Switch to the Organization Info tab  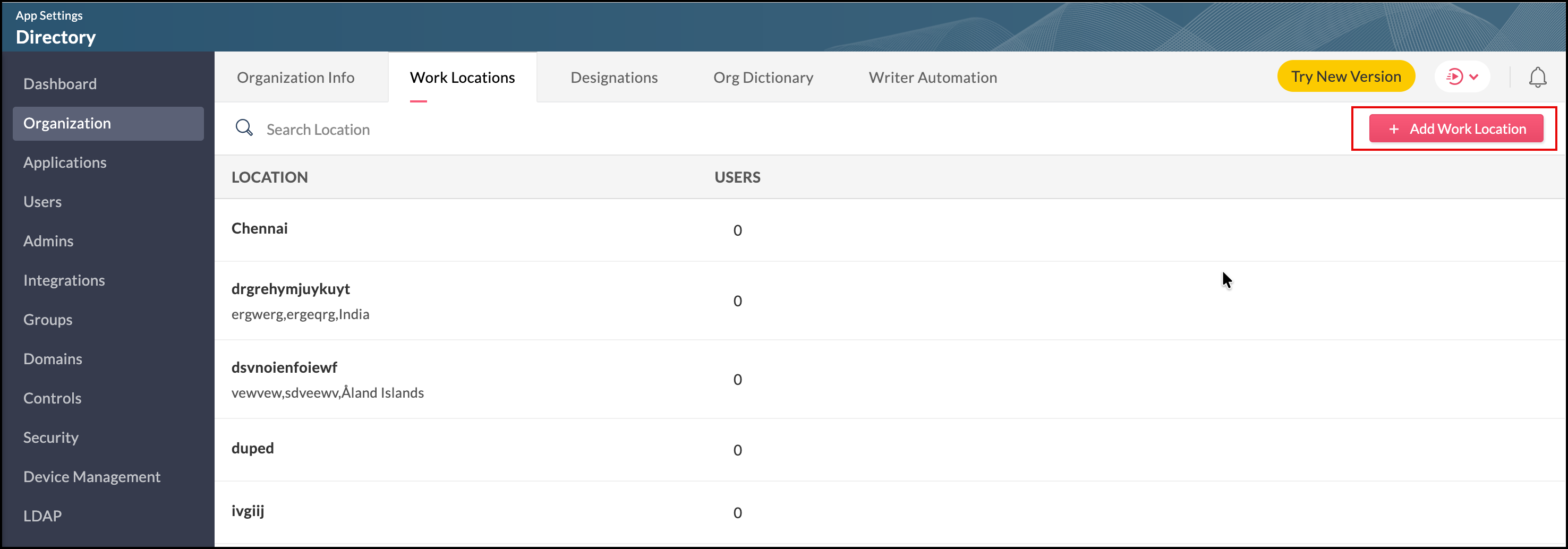pos(295,78)
